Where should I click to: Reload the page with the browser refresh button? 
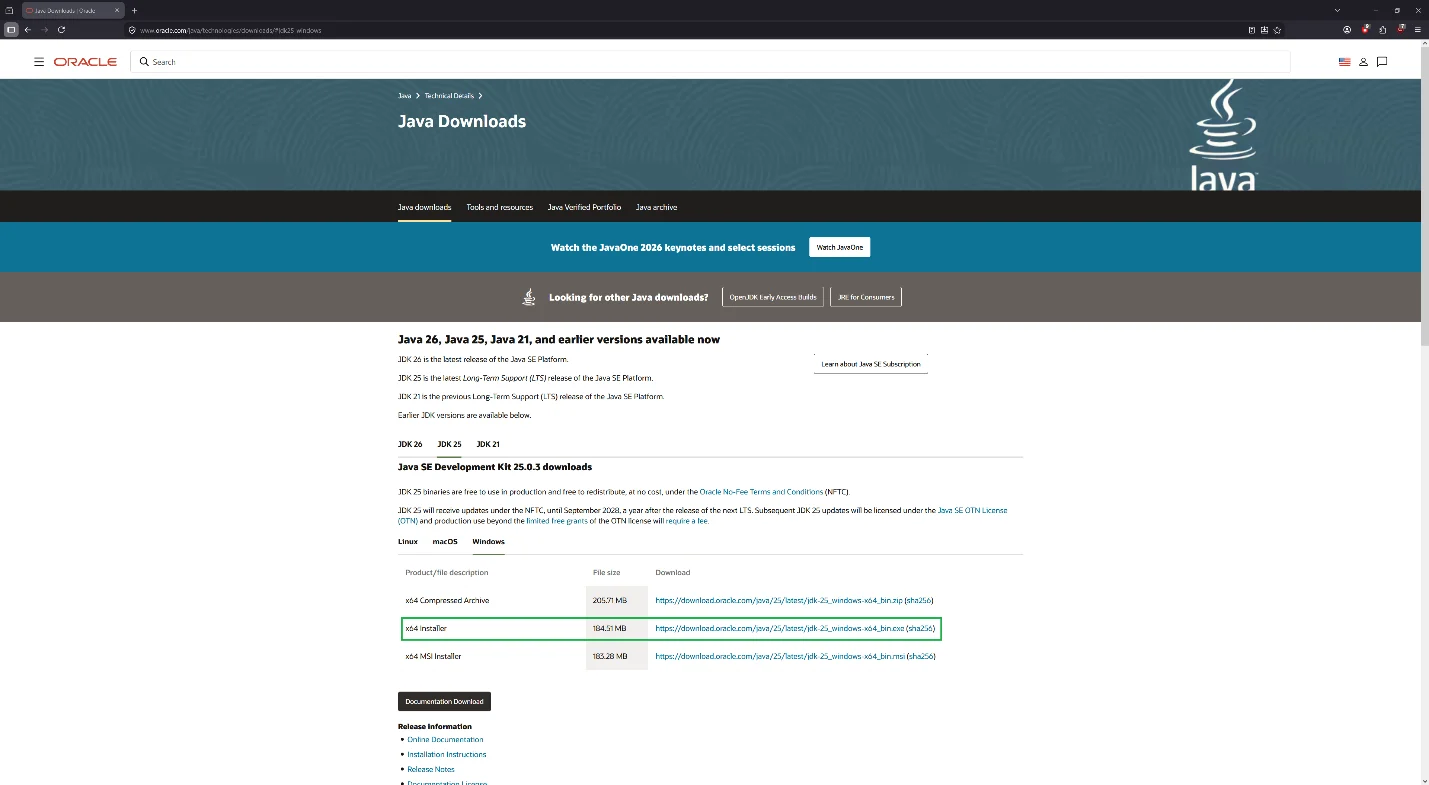click(61, 30)
